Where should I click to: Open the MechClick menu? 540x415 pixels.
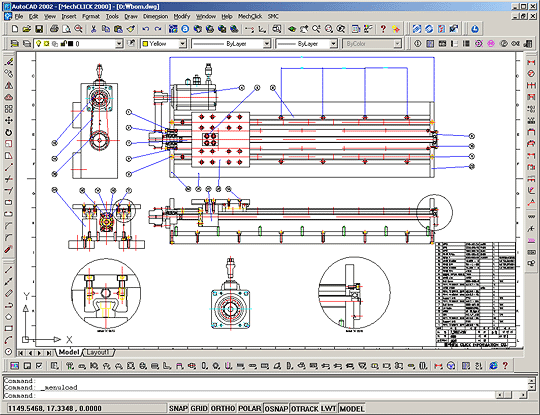250,16
